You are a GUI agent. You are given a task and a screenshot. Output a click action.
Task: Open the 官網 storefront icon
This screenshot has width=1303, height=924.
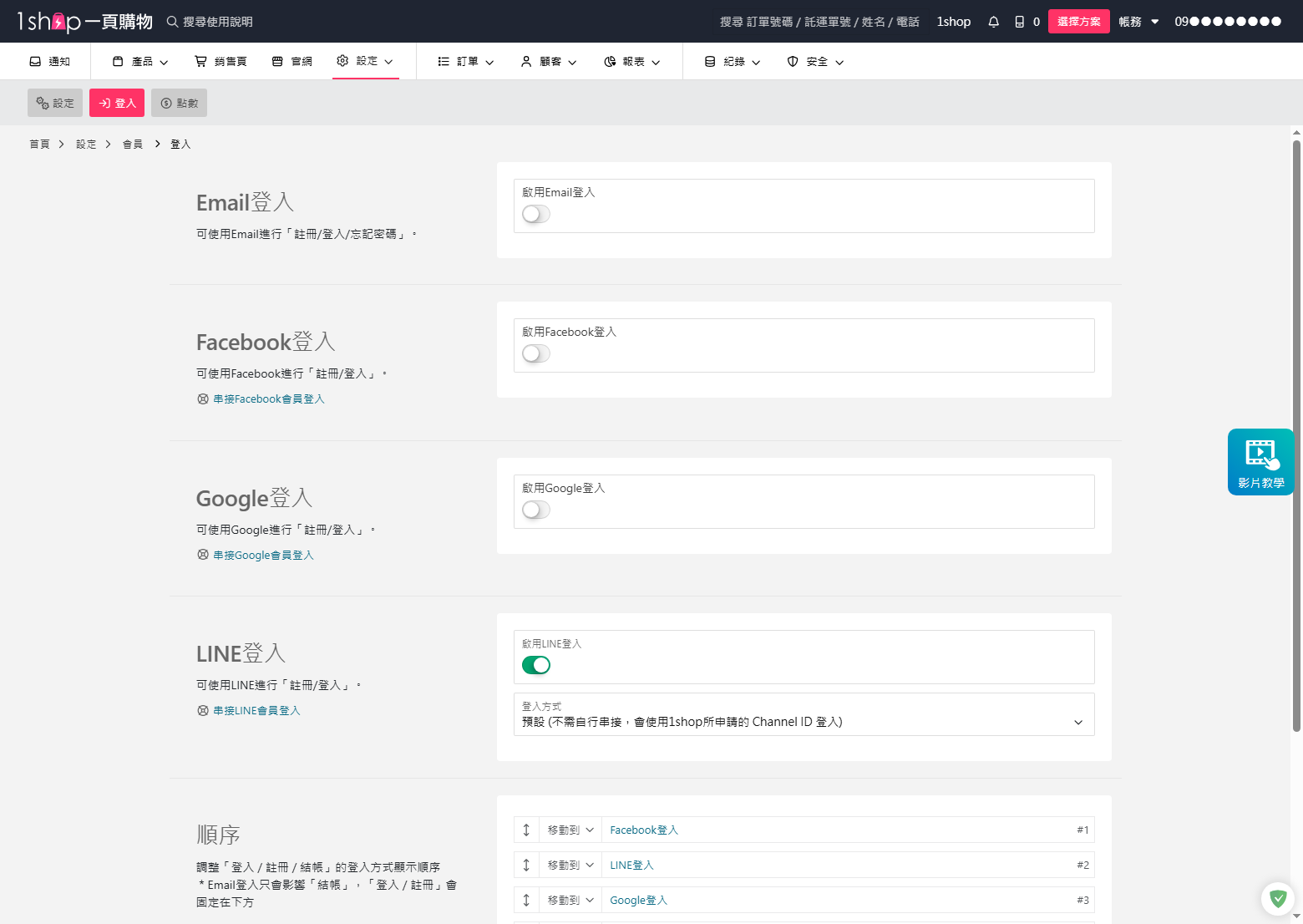pyautogui.click(x=279, y=60)
